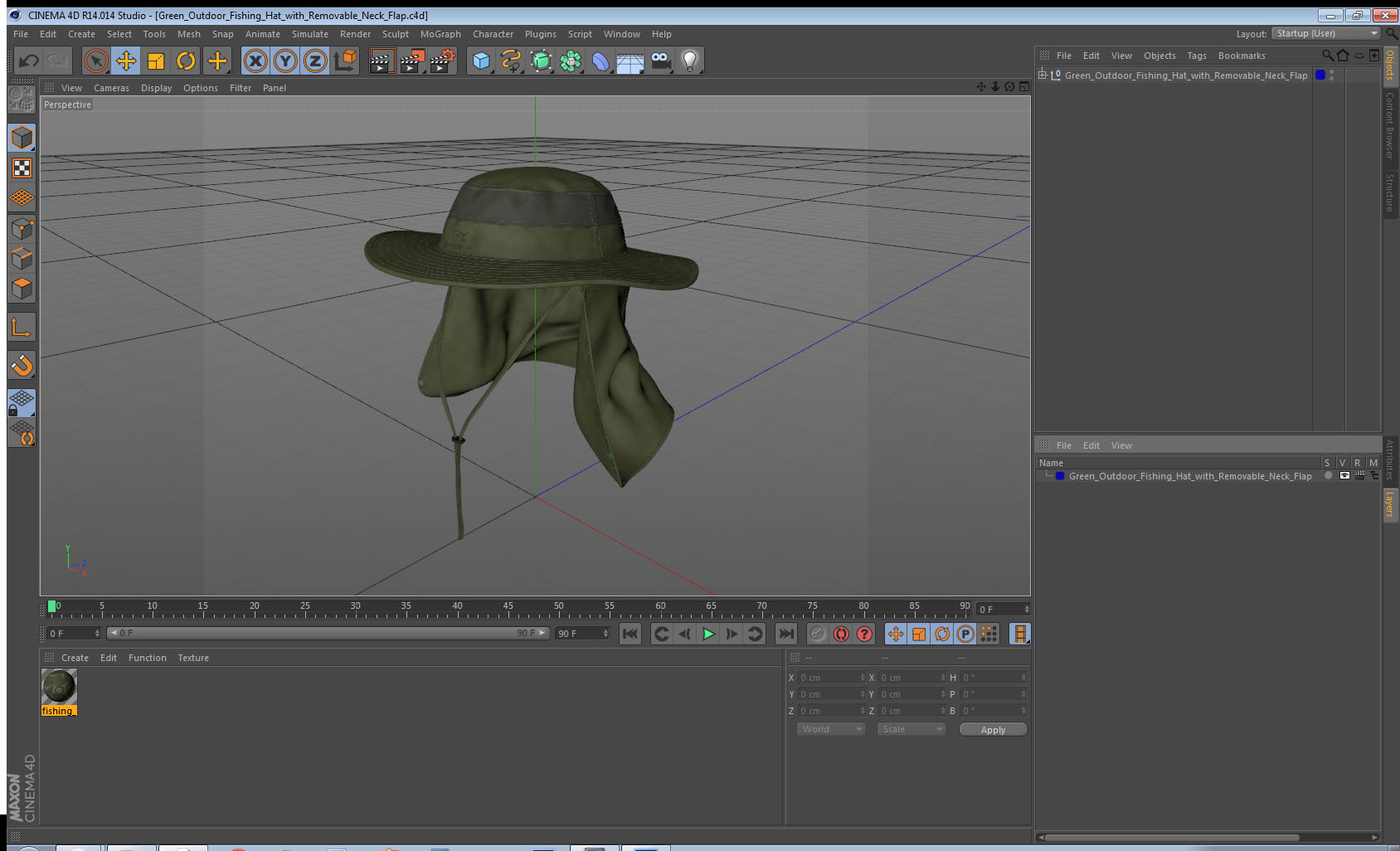
Task: Add a Light object
Action: coord(690,61)
